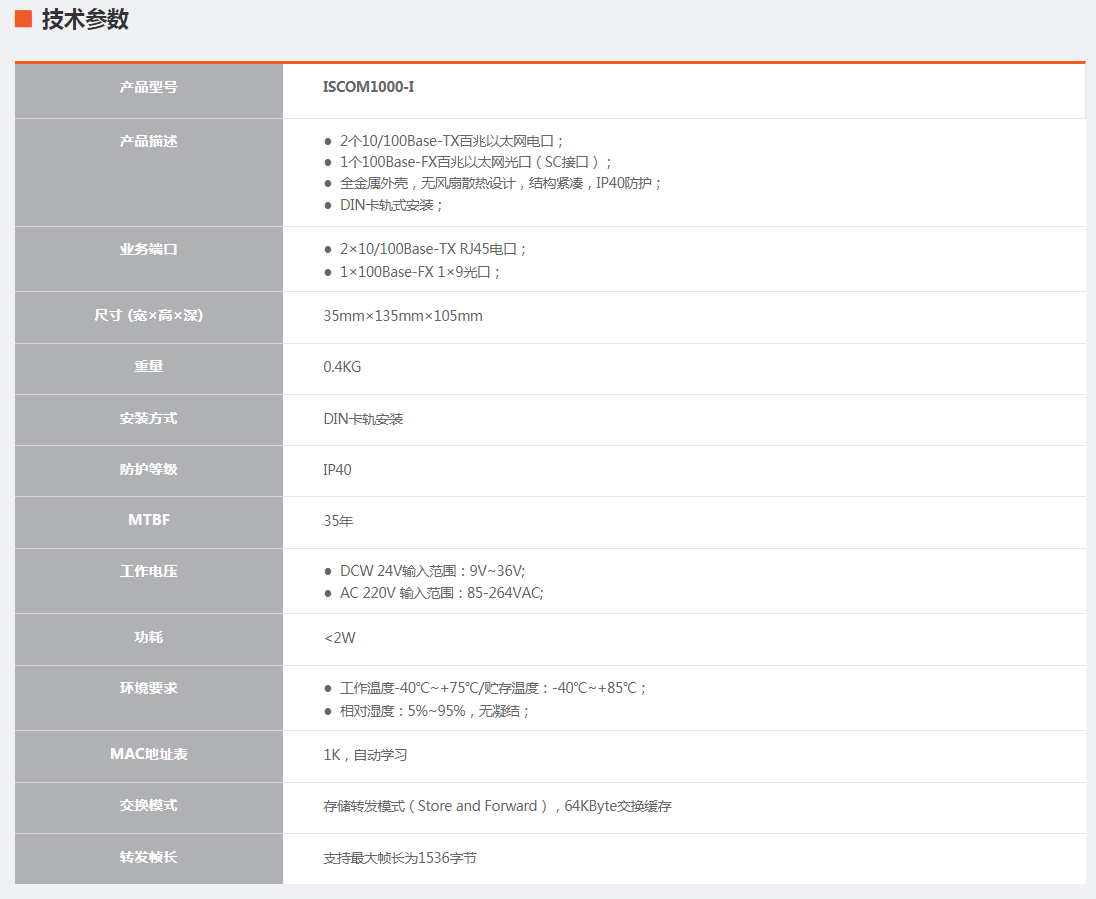The image size is (1096, 899).
Task: Click the 产品描述 row label
Action: point(148,141)
